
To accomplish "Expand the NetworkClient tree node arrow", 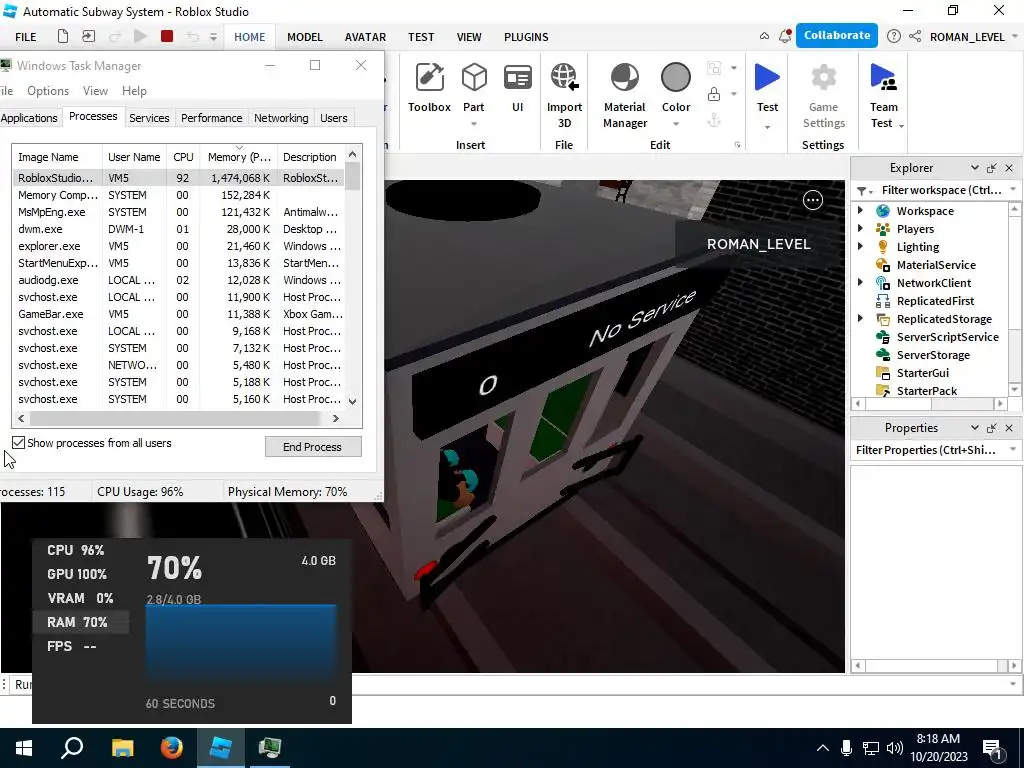I will point(860,282).
